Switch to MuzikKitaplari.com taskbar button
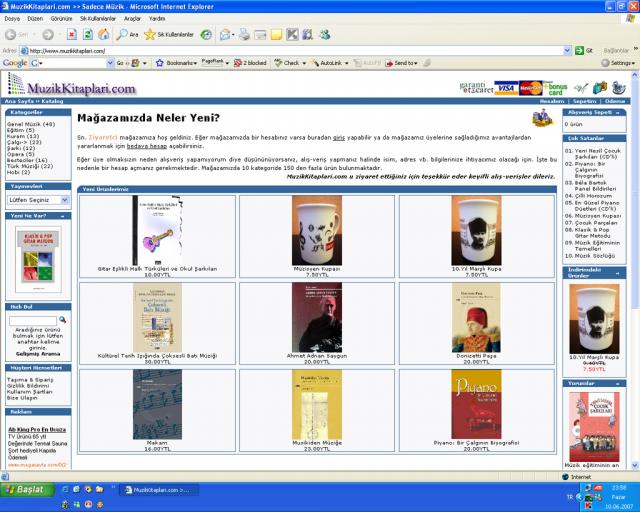This screenshot has width=640, height=512. coord(158,490)
